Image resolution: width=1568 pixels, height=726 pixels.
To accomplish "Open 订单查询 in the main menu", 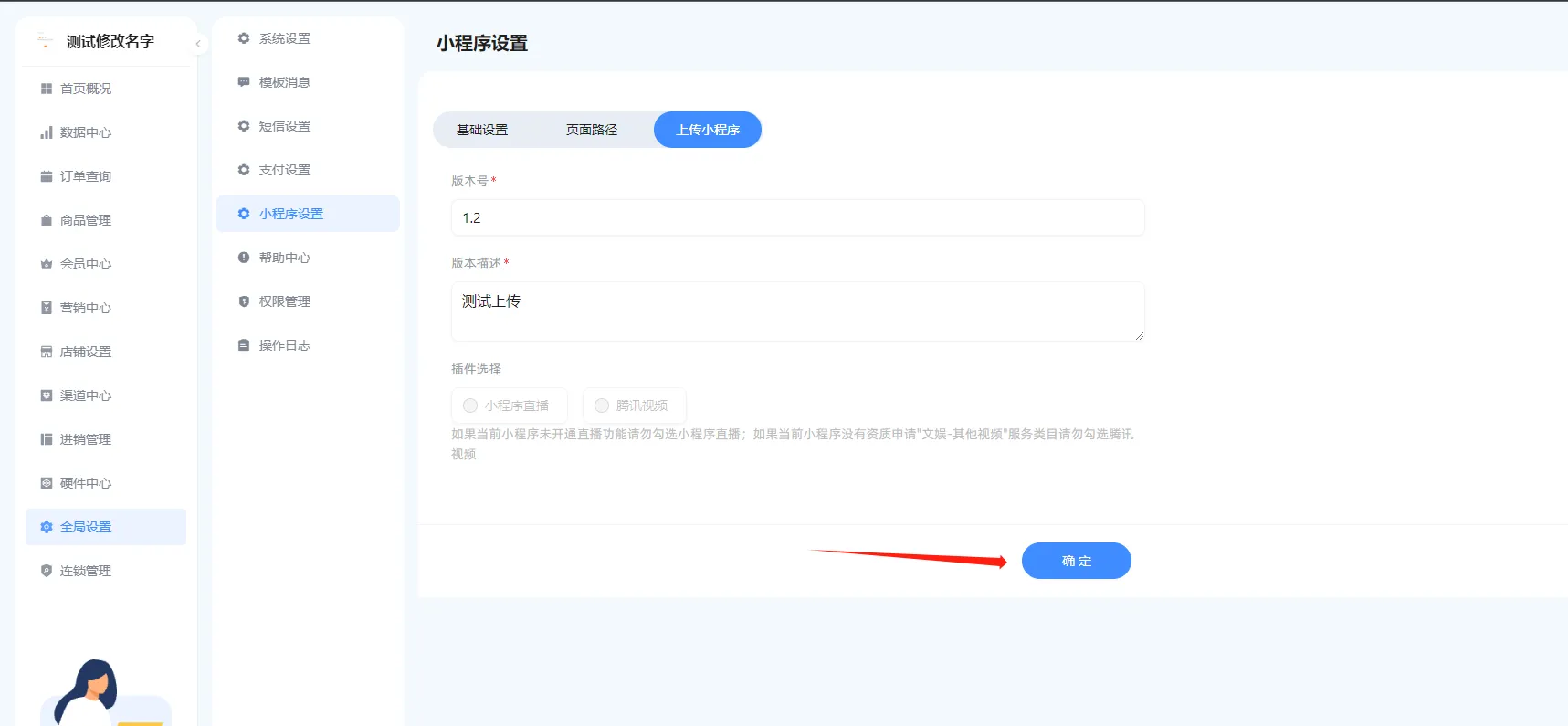I will coord(106,176).
